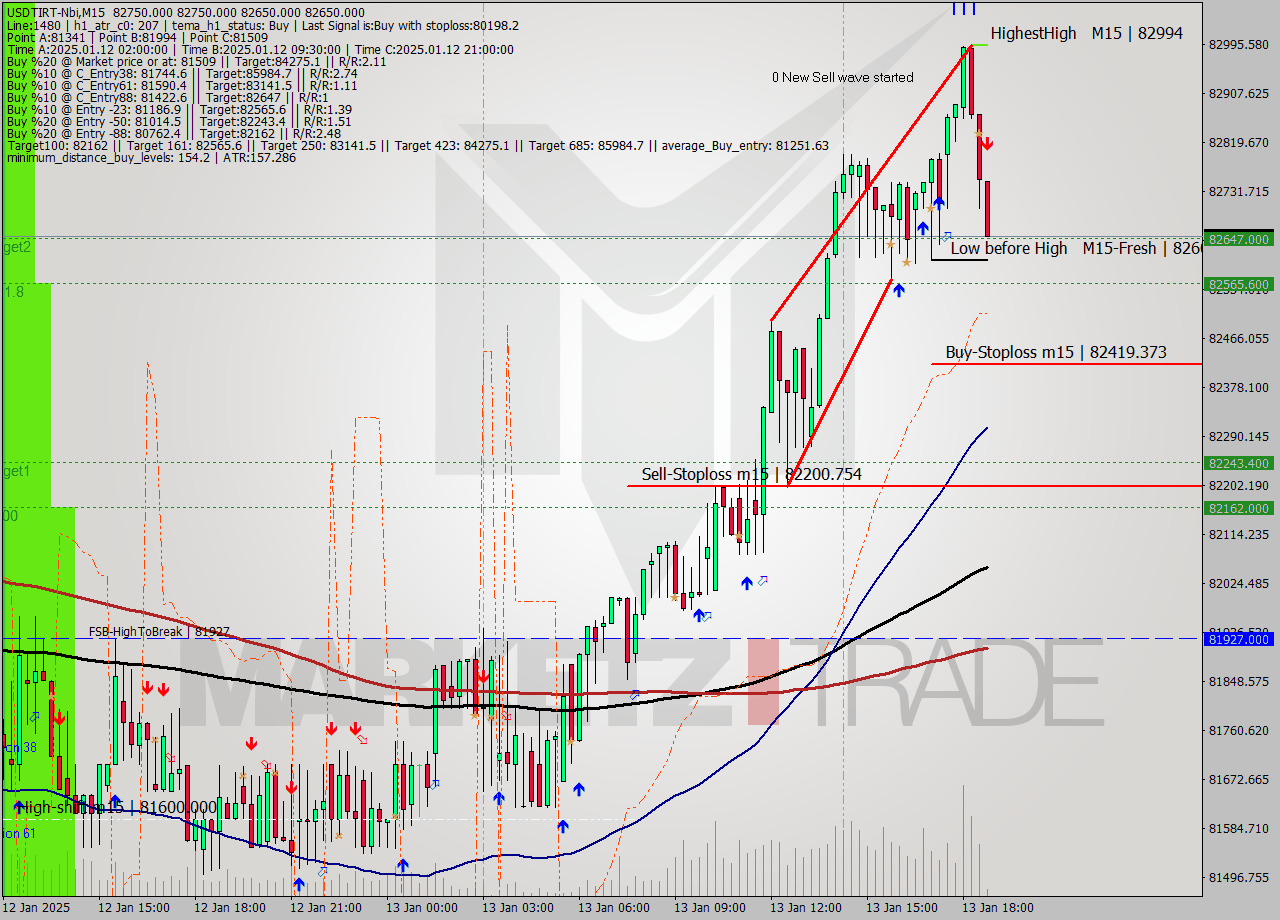Click the '12 Jan 2025' time axis label

tap(37, 908)
